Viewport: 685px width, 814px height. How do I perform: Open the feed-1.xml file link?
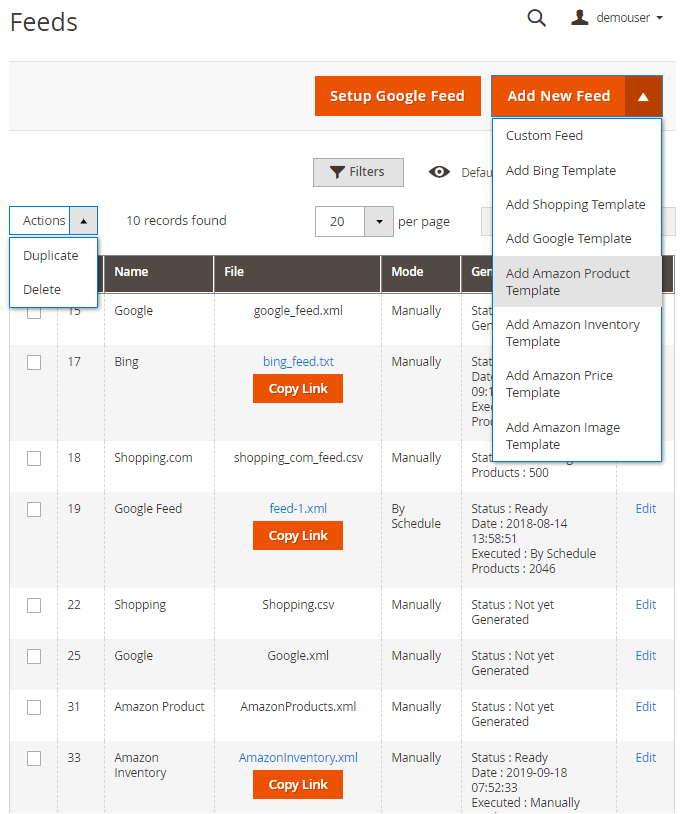pos(298,509)
